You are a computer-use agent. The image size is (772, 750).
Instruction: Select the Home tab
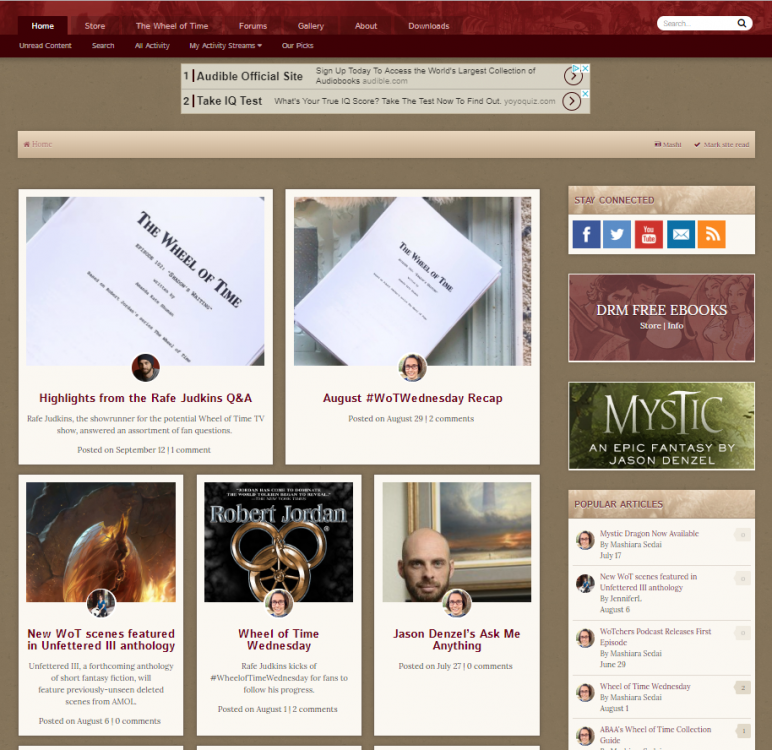click(43, 26)
